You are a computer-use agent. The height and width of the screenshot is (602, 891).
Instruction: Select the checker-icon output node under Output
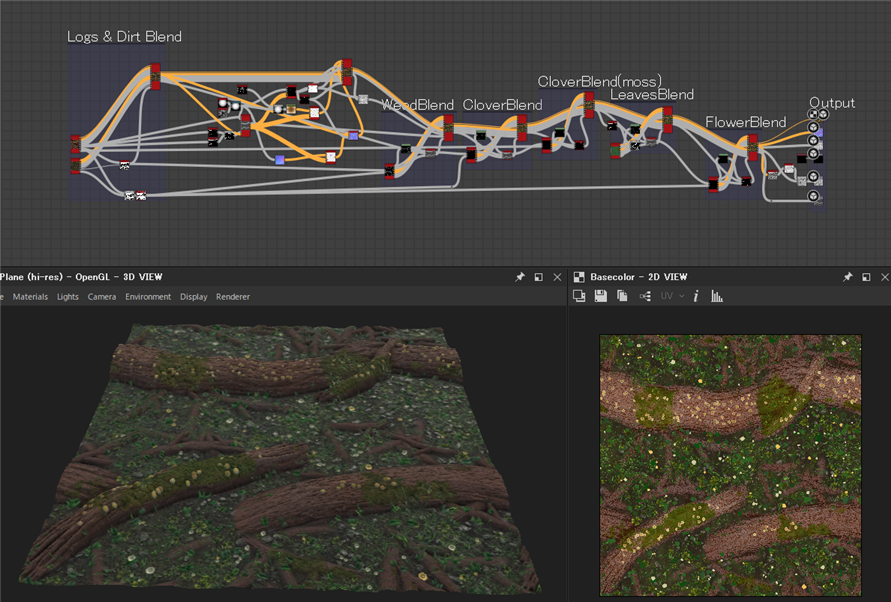click(813, 114)
